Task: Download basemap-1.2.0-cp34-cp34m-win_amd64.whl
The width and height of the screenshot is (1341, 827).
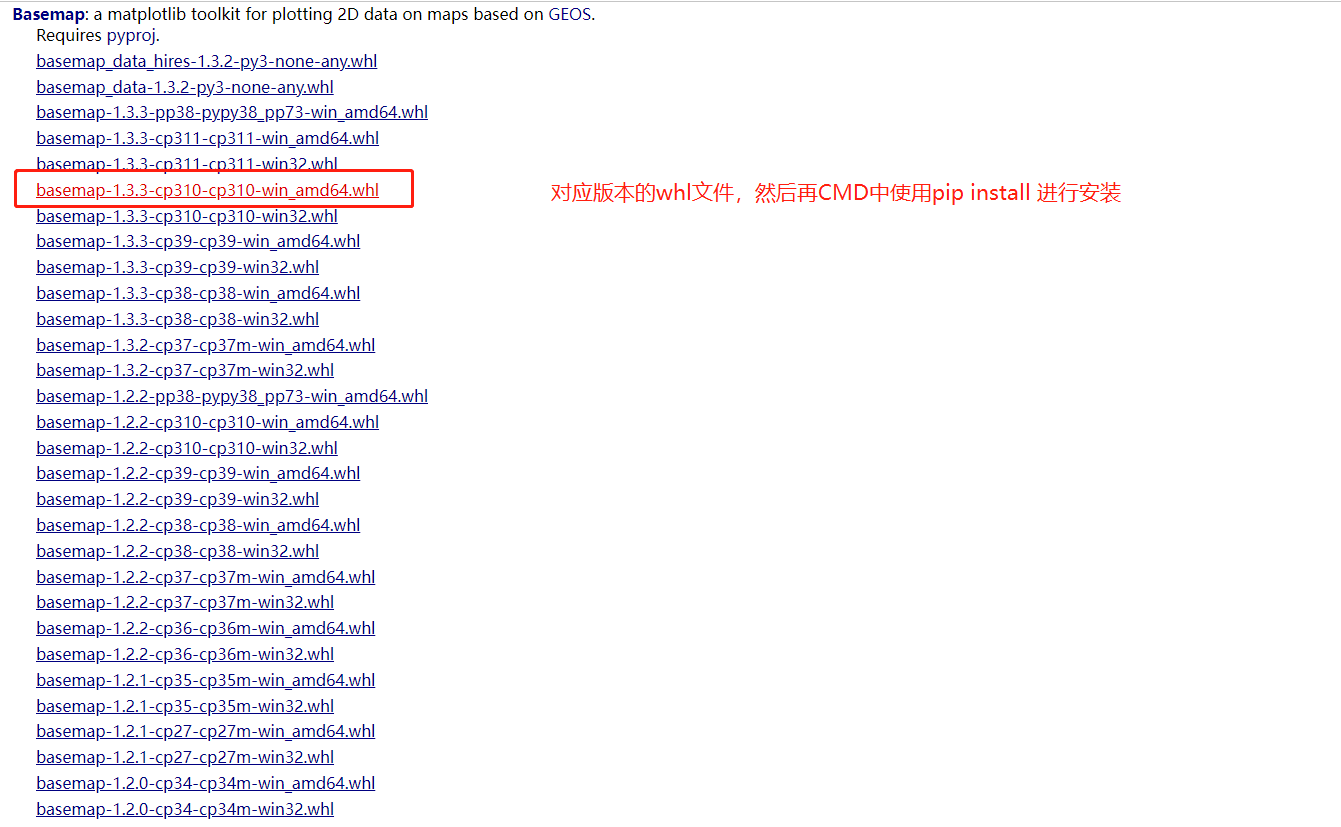Action: click(x=206, y=783)
